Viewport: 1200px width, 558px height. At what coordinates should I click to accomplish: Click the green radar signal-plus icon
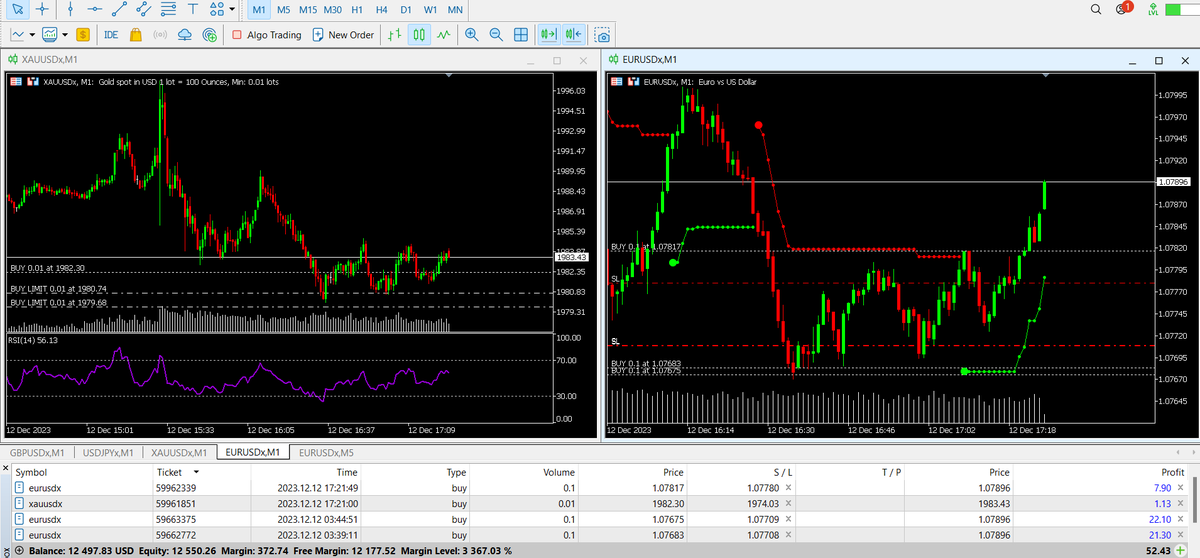point(209,34)
